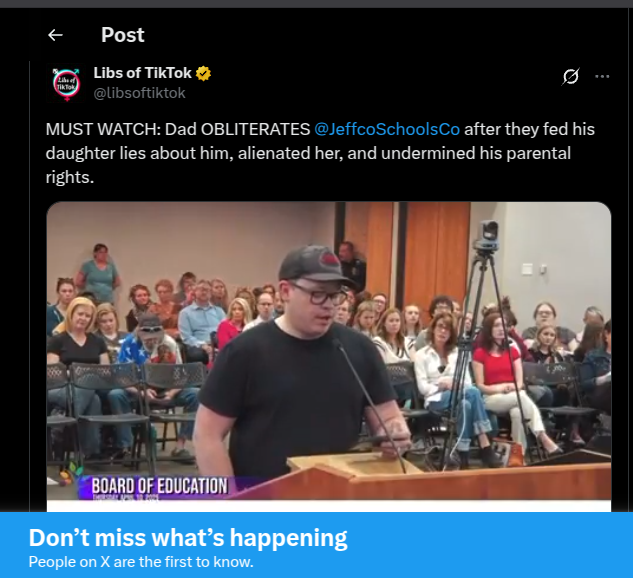Screen dimensions: 633x578
Task: Open the Libs of TikTok display name
Action: pyautogui.click(x=143, y=73)
